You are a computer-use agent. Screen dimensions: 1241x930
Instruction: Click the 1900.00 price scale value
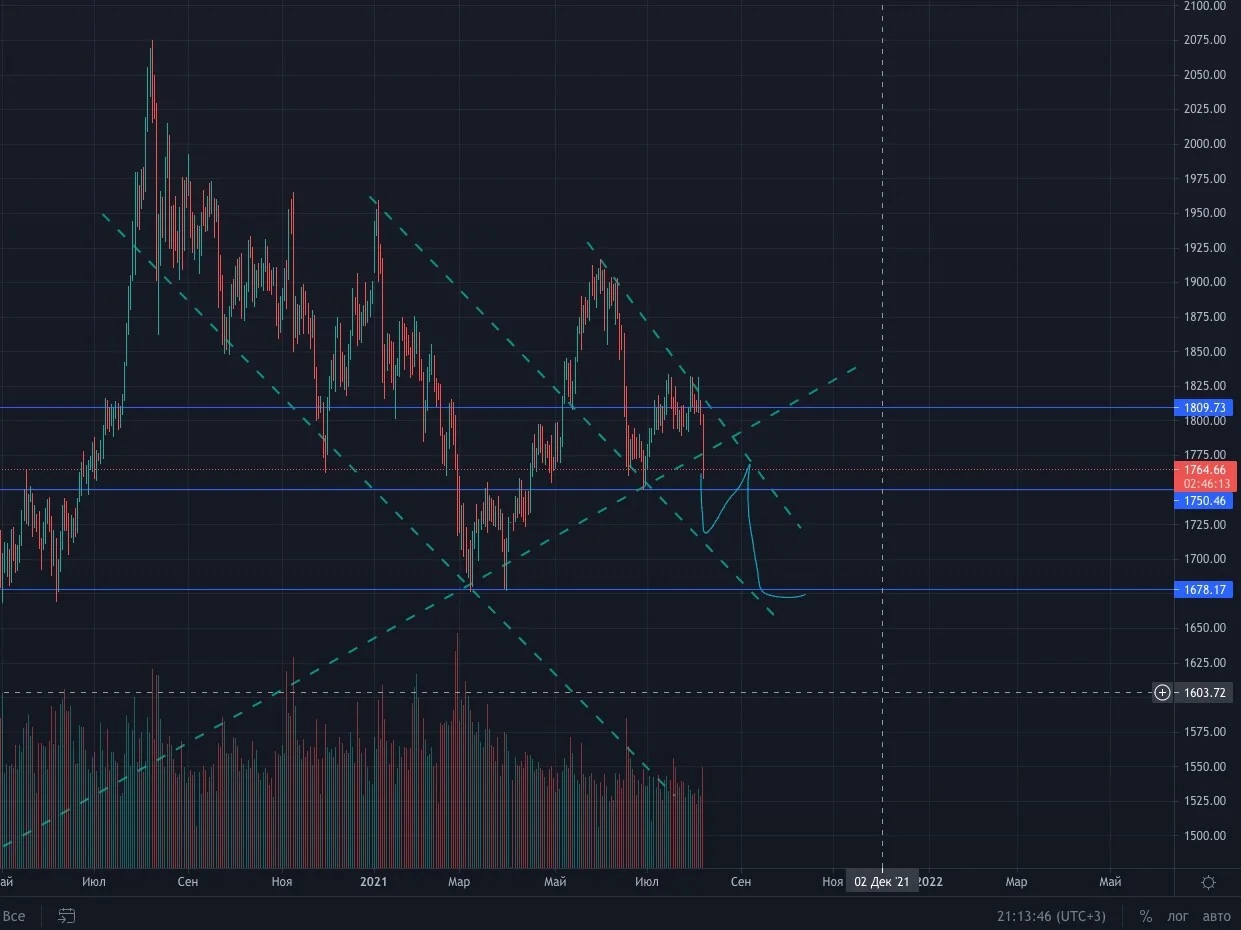[1206, 282]
